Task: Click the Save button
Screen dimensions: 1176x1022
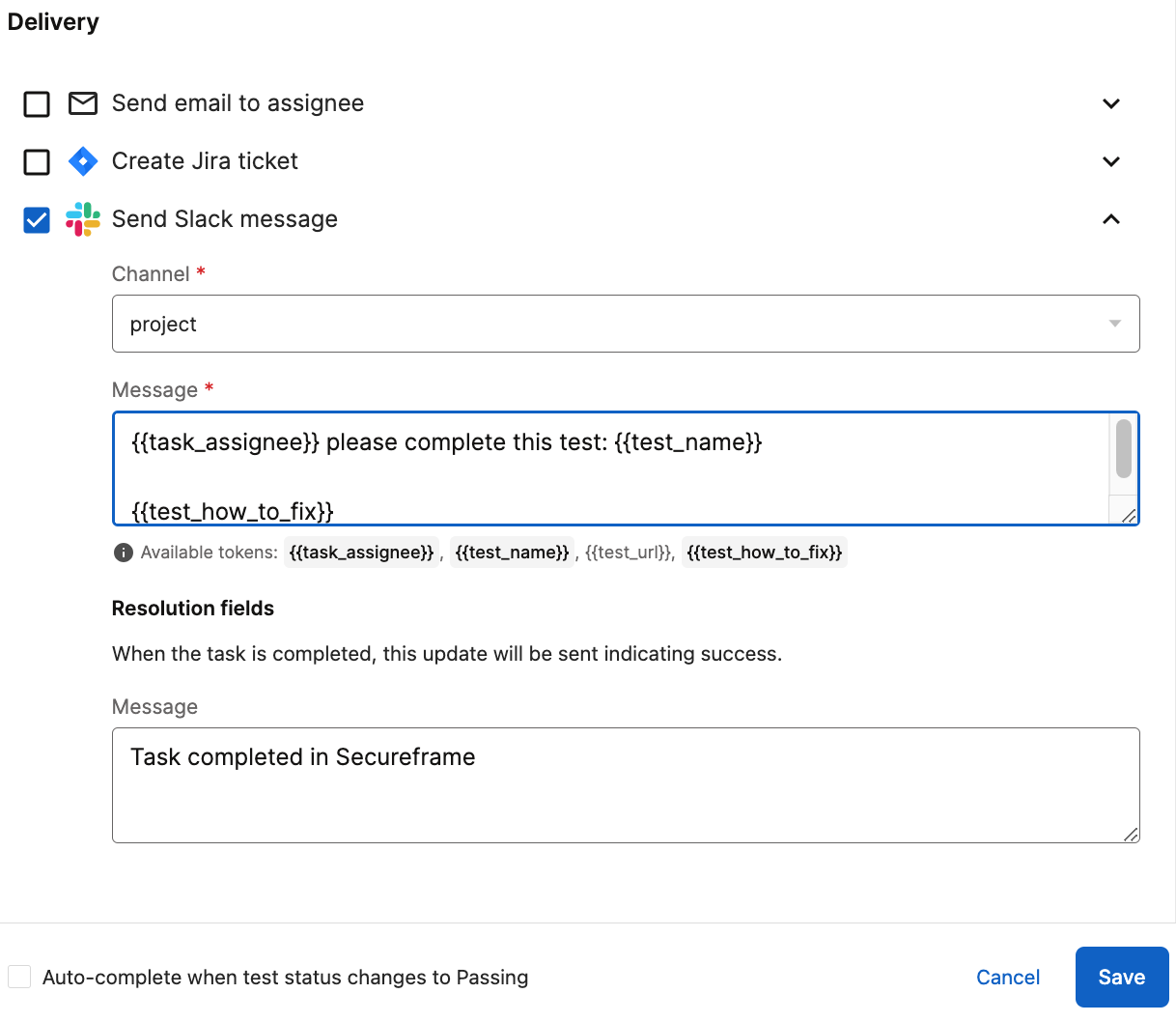Action: click(x=1122, y=977)
